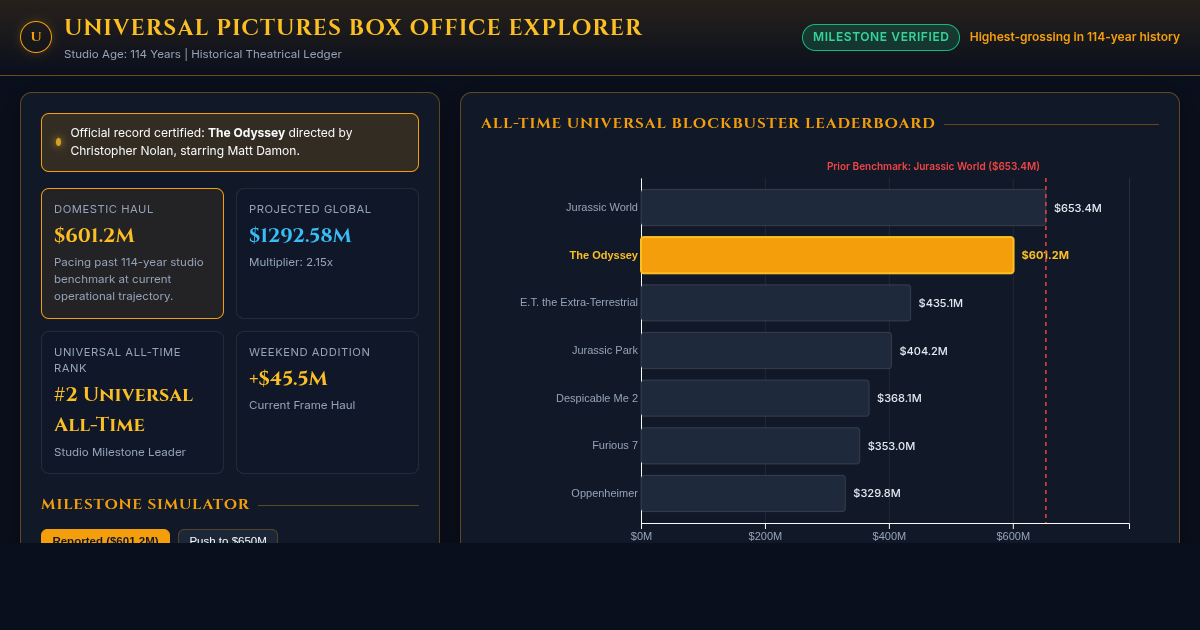Click the #2 Universal All-Time rank text

coord(123,410)
